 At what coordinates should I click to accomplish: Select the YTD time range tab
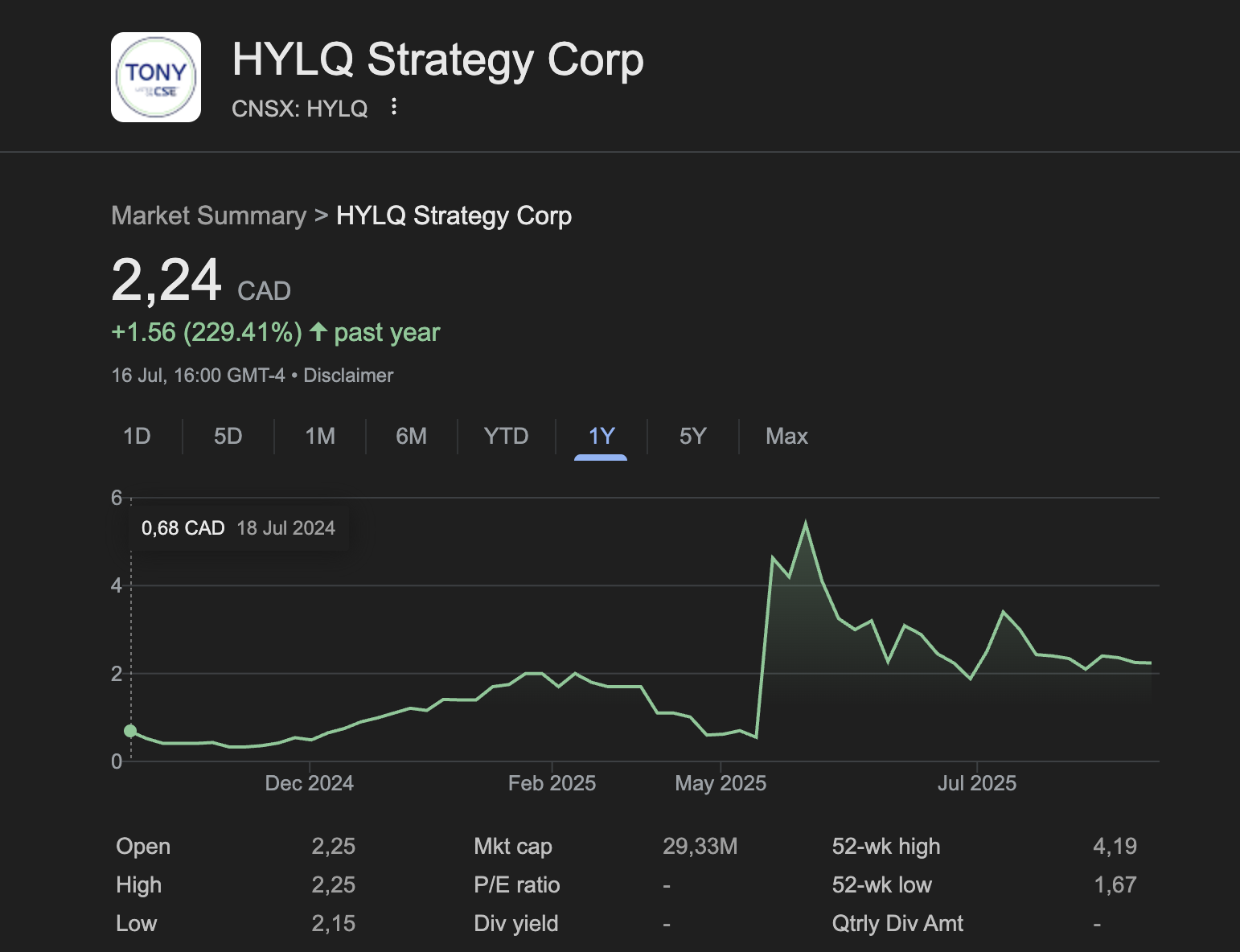point(506,436)
